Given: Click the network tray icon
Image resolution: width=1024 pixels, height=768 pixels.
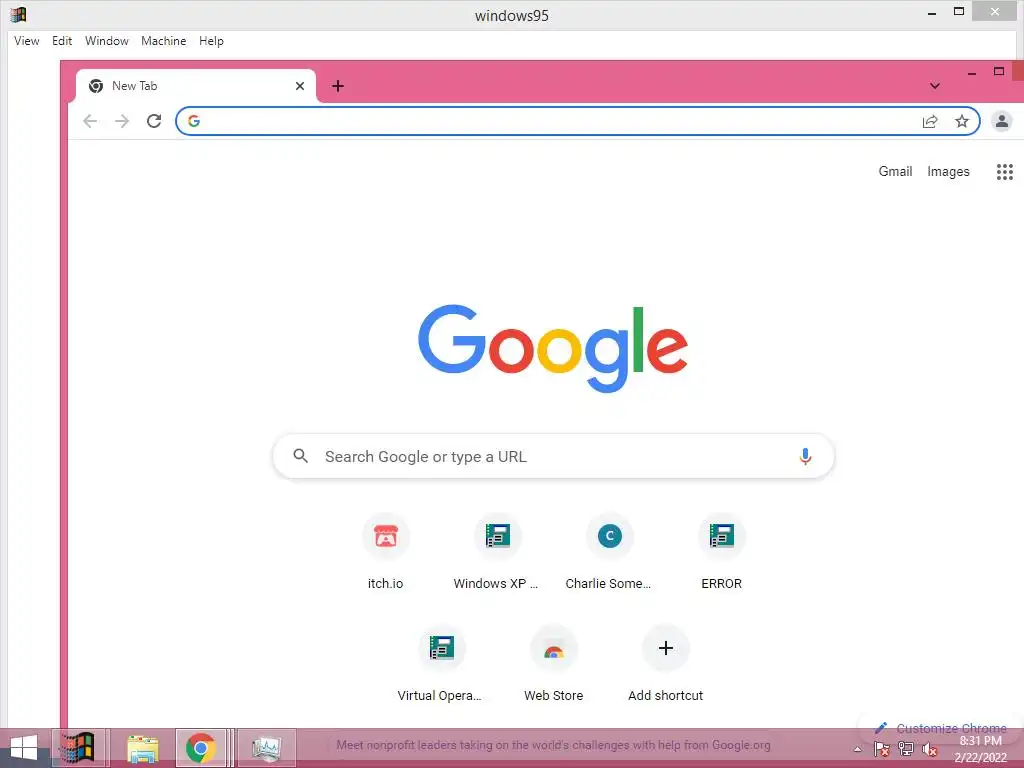Looking at the screenshot, I should [x=906, y=749].
